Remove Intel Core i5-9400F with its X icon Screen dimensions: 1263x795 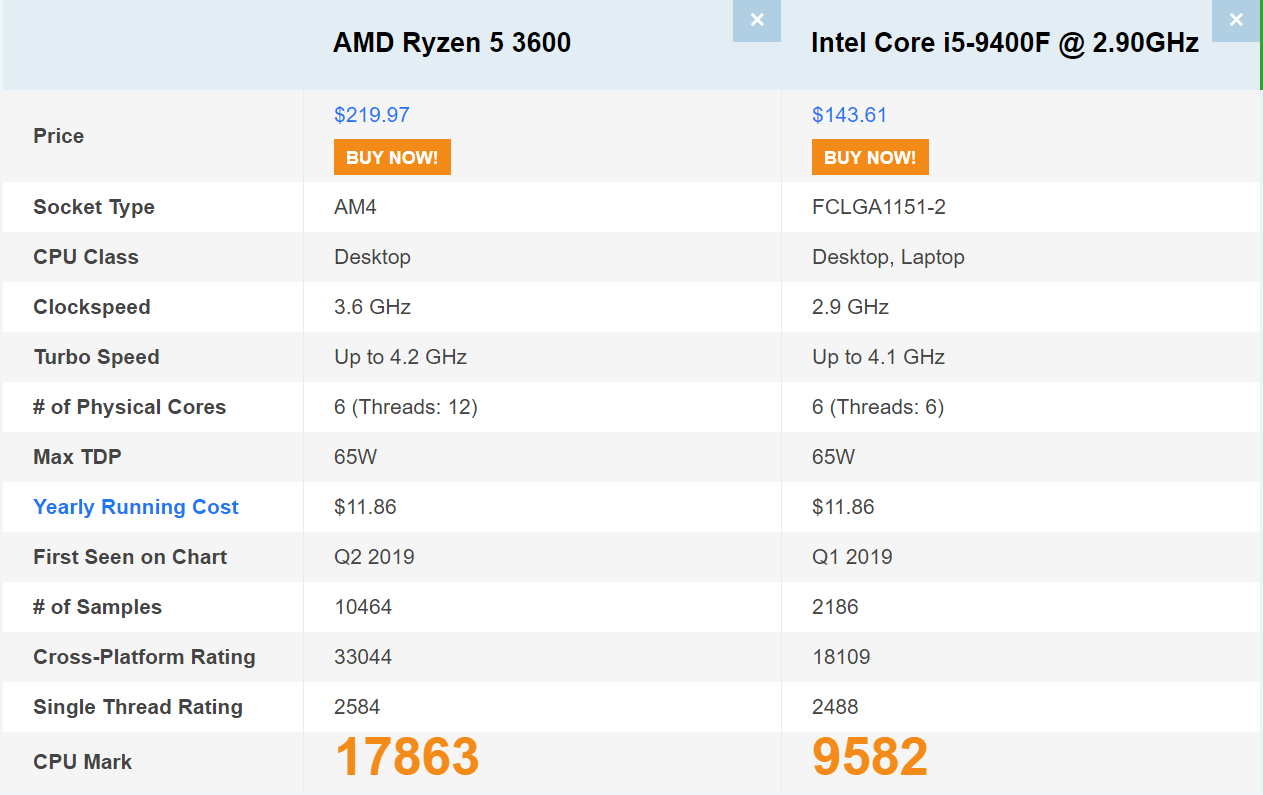(x=1236, y=20)
